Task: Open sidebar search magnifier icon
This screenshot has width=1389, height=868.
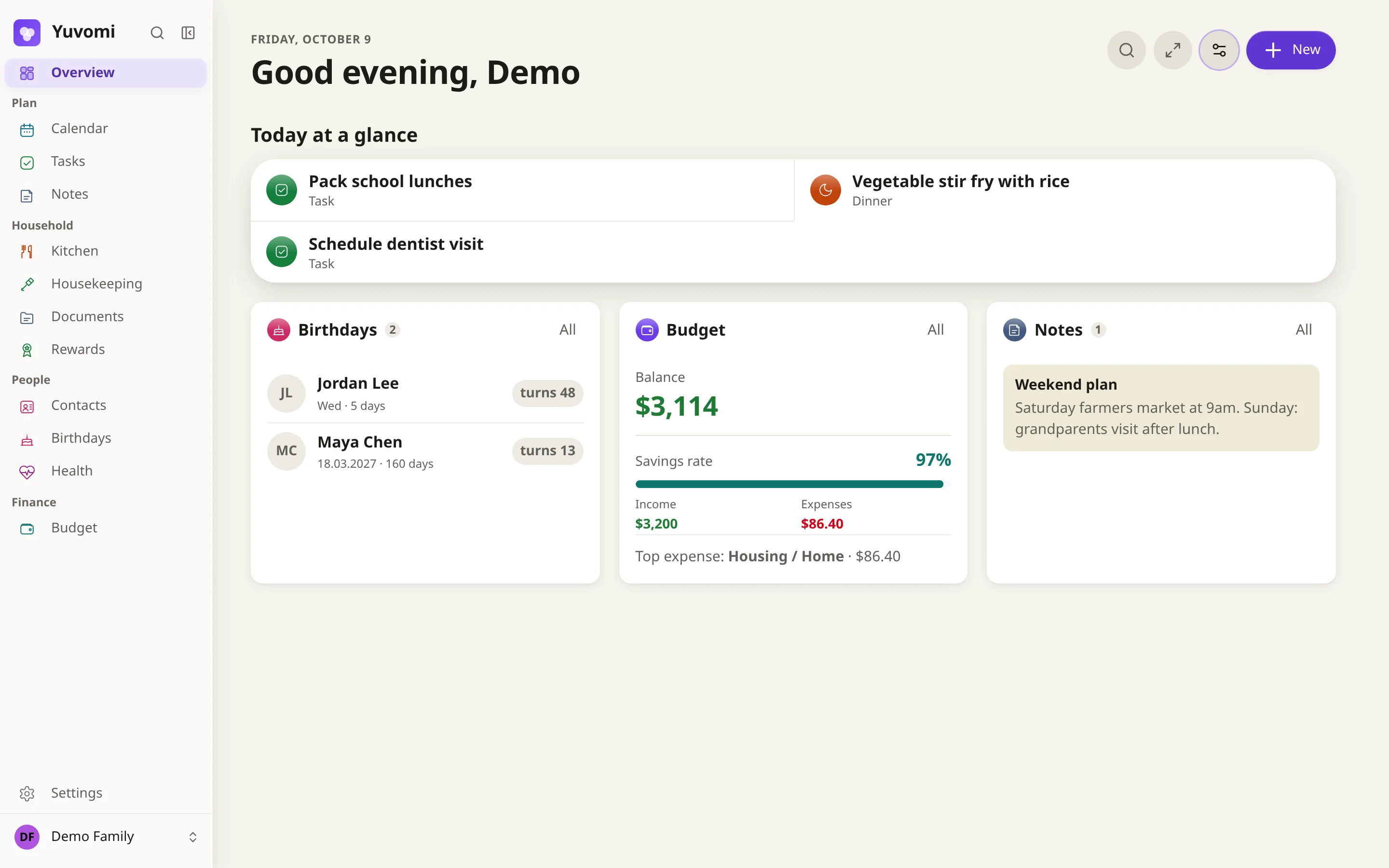Action: pos(157,33)
